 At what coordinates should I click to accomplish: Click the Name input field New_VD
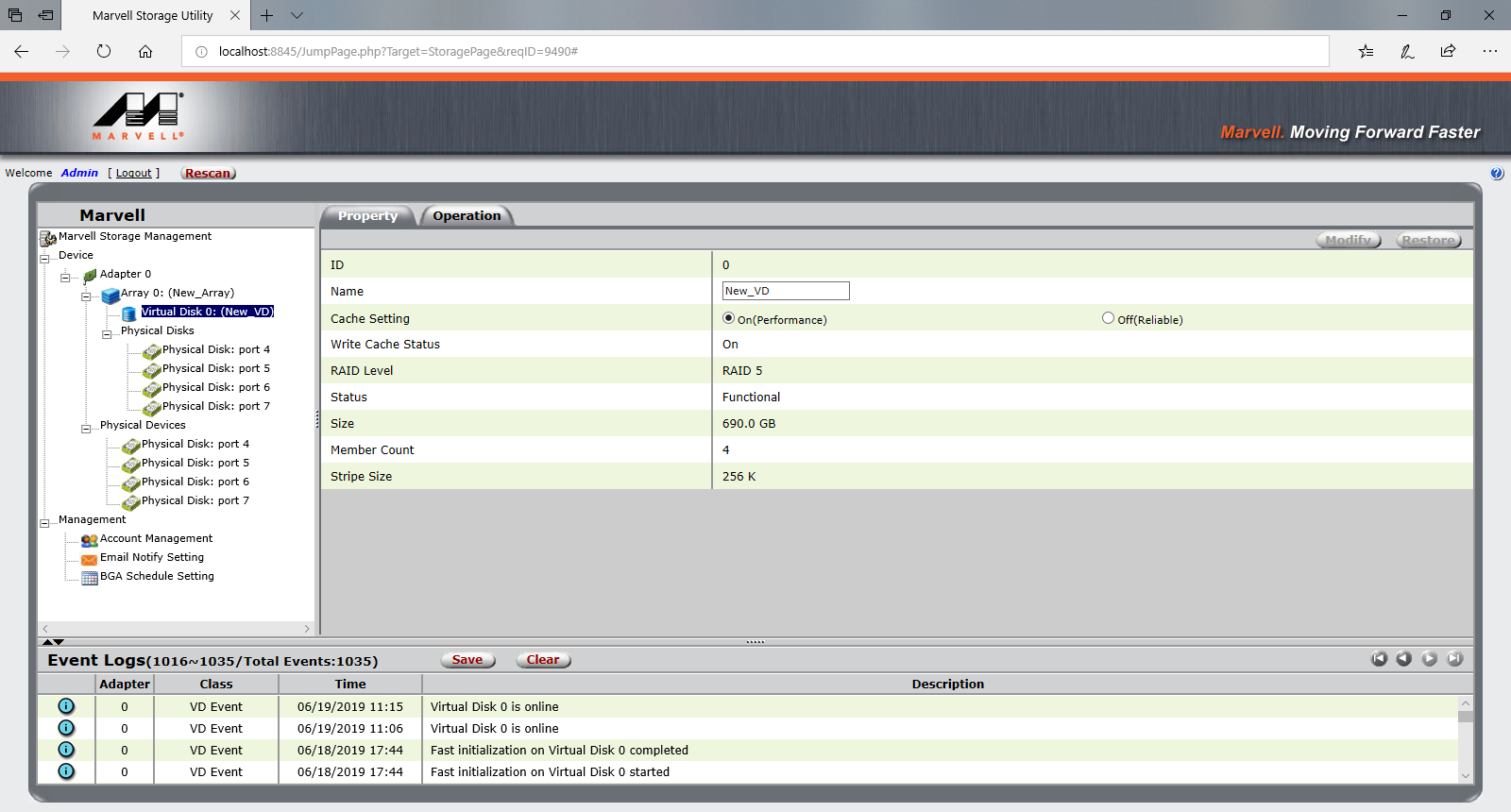(x=786, y=291)
